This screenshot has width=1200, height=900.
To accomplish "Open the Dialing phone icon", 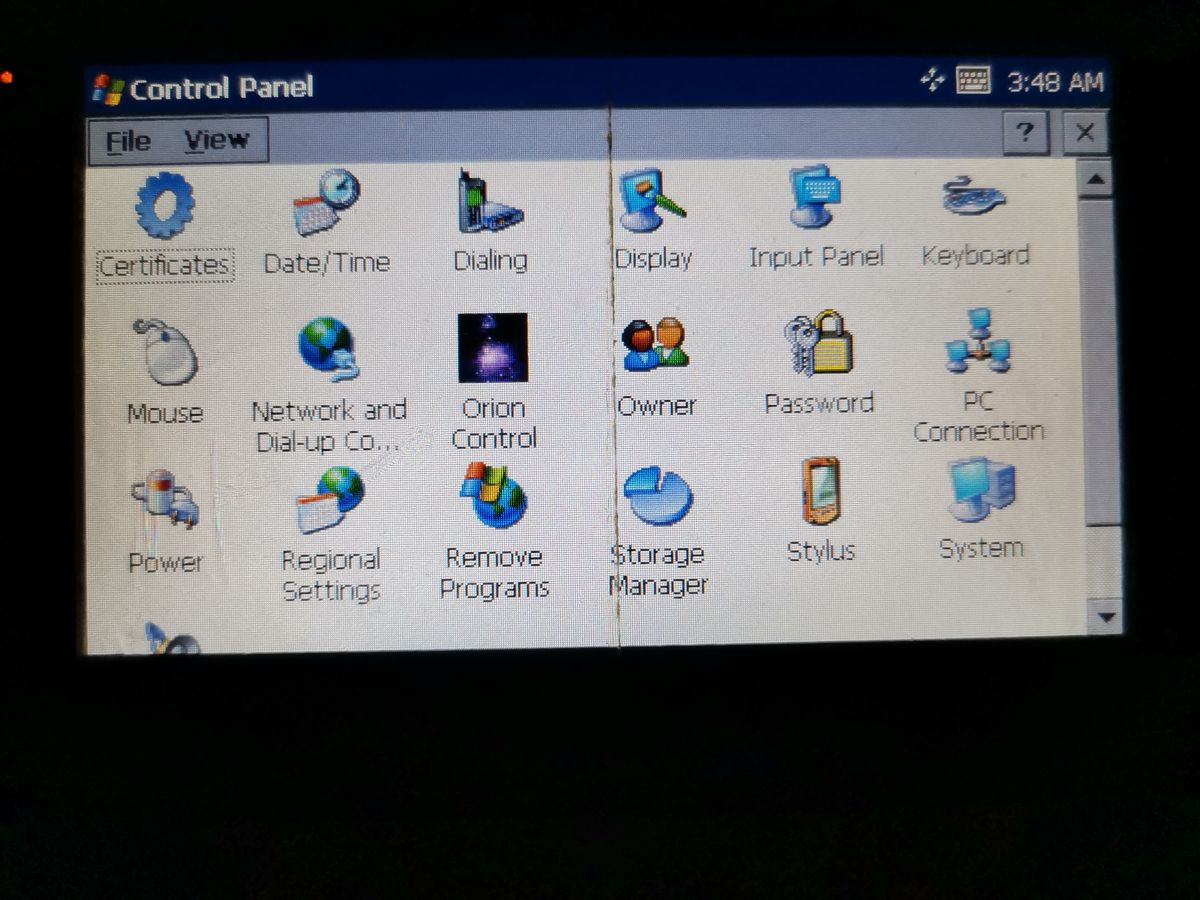I will (489, 203).
